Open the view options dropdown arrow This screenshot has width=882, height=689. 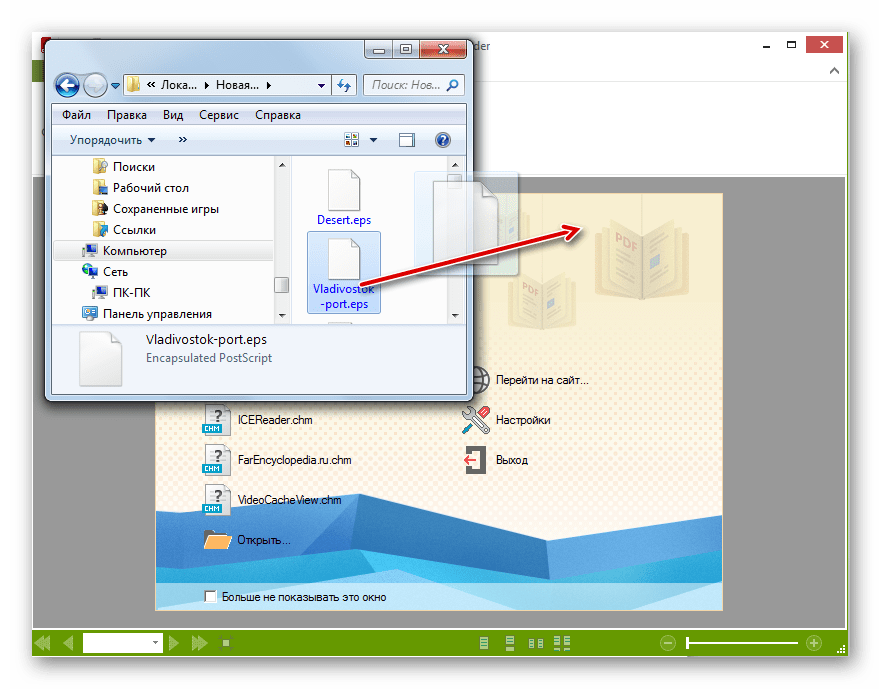(374, 139)
